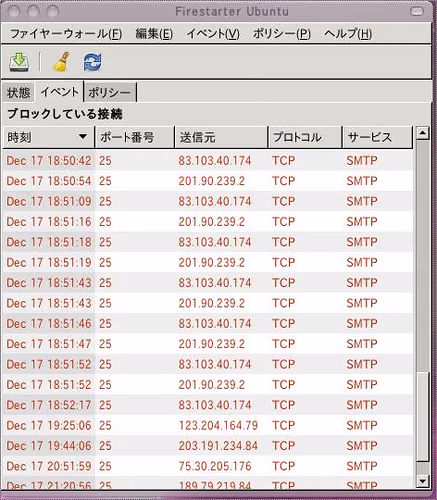Select the row Dec 17 18:51:46
This screenshot has height=500, width=437.
tap(208, 323)
